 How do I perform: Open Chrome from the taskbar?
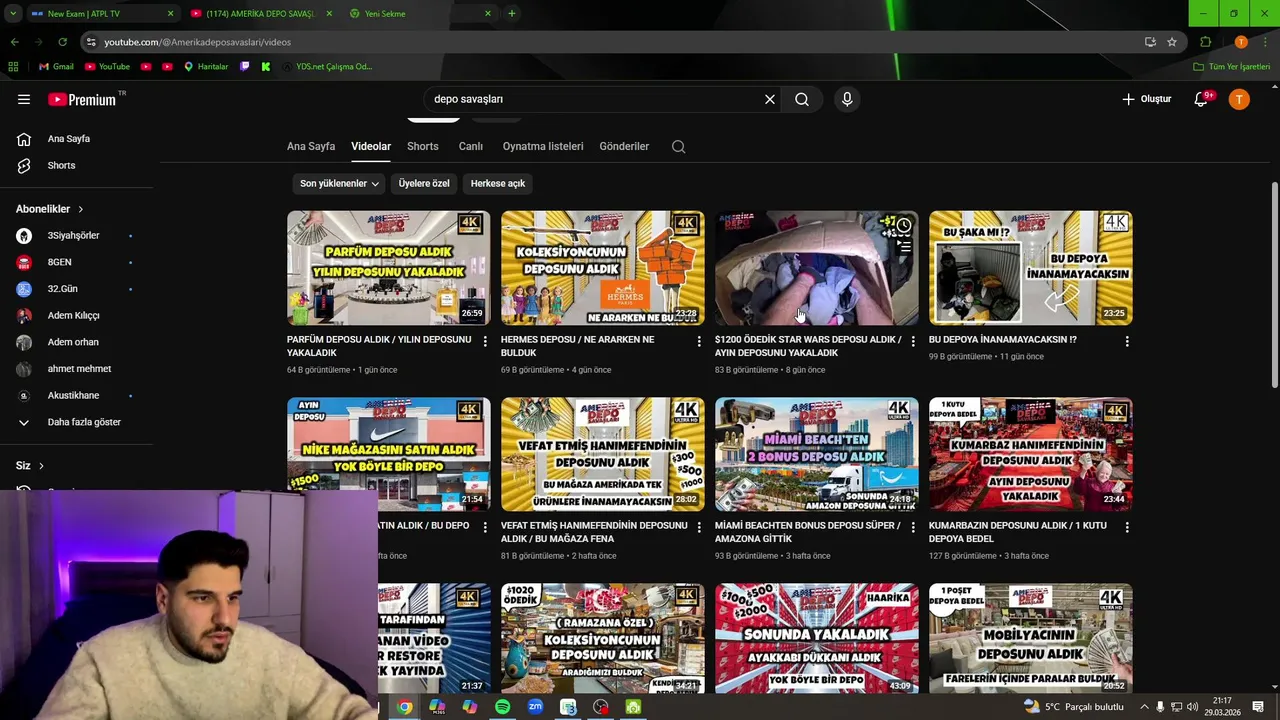pos(404,707)
